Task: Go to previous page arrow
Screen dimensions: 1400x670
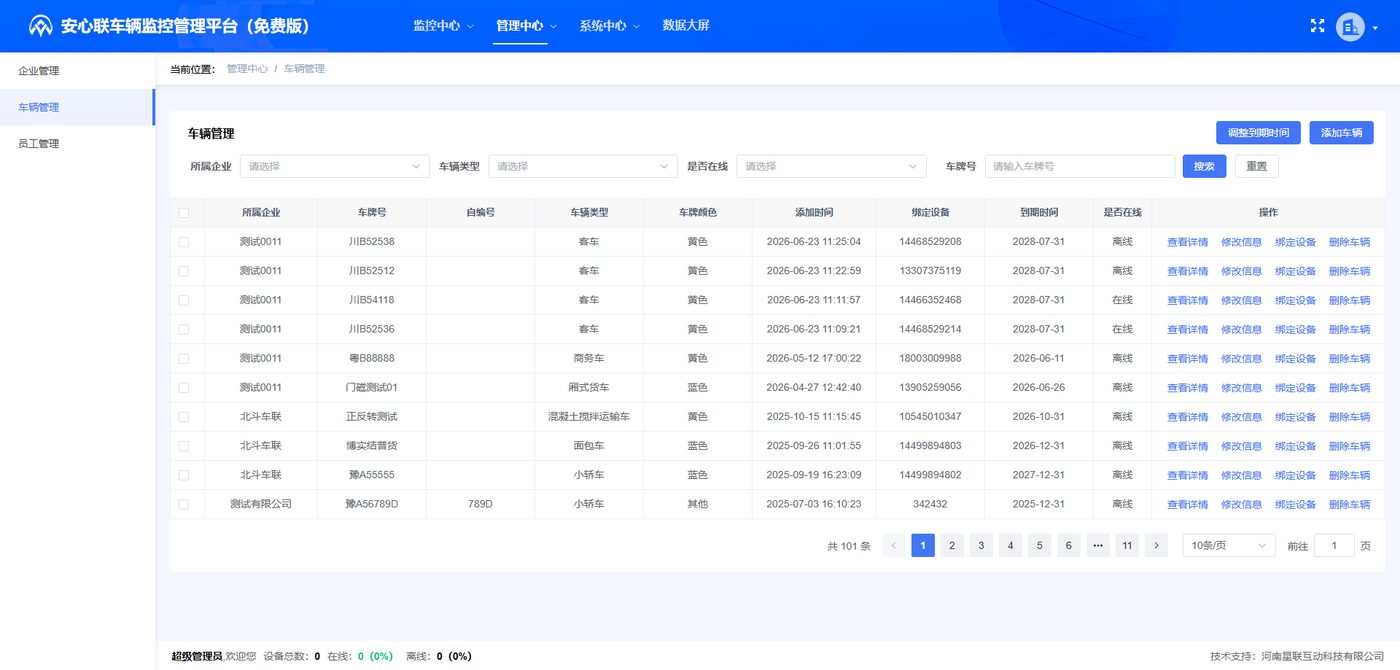Action: 894,545
